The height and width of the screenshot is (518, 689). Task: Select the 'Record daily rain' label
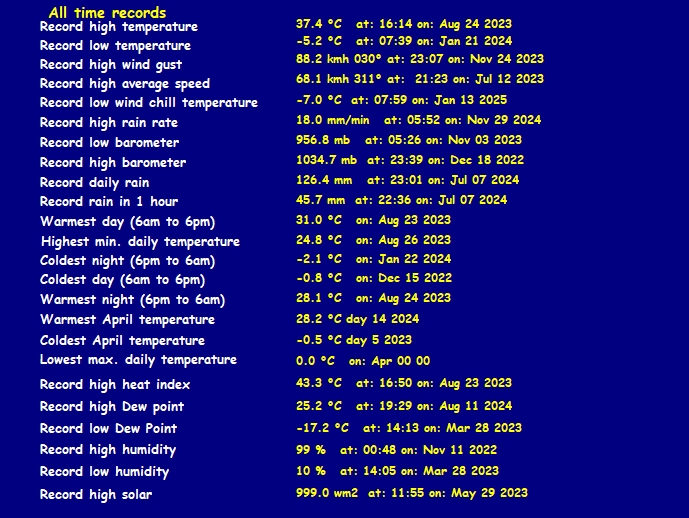94,183
